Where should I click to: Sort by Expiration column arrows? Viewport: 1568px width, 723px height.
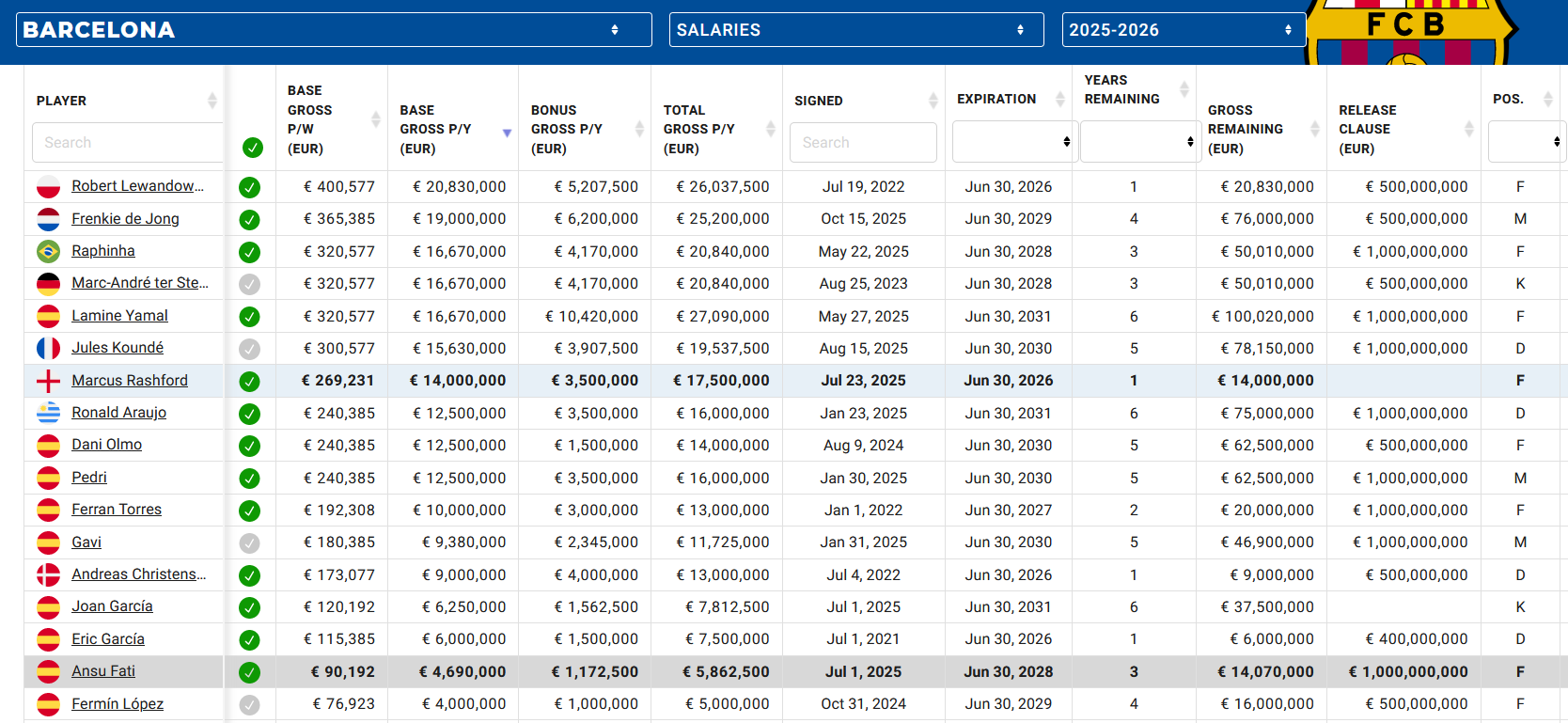coord(1060,99)
